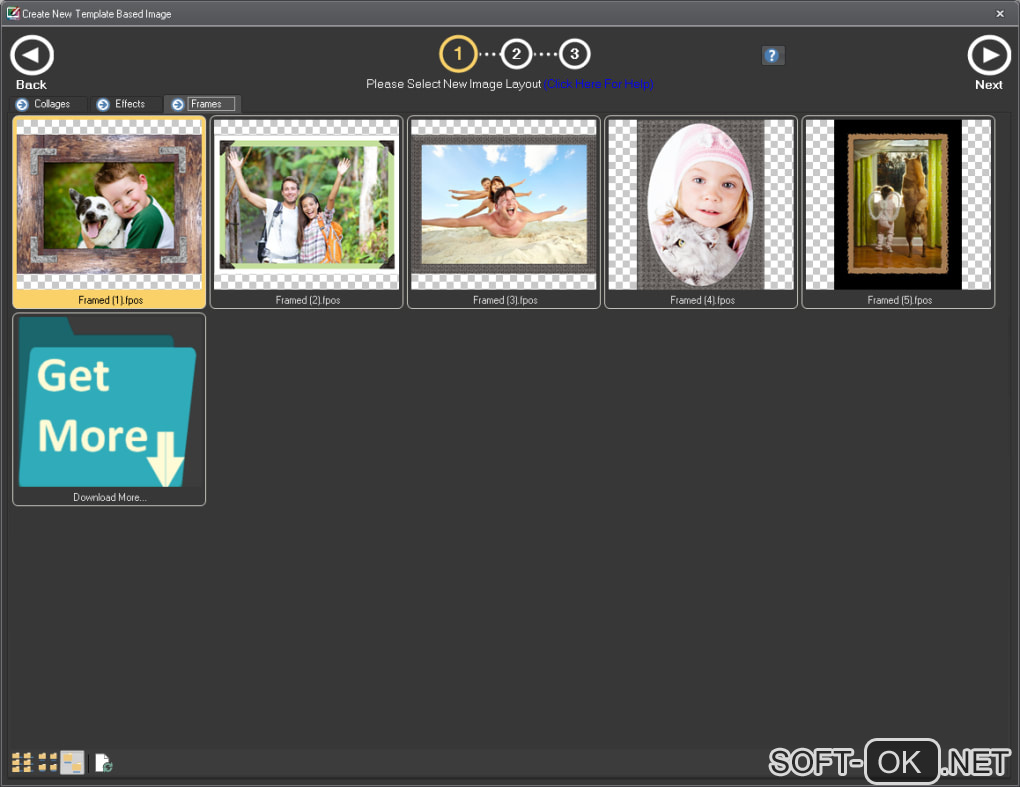Proceed with the Next arrow button

(989, 56)
